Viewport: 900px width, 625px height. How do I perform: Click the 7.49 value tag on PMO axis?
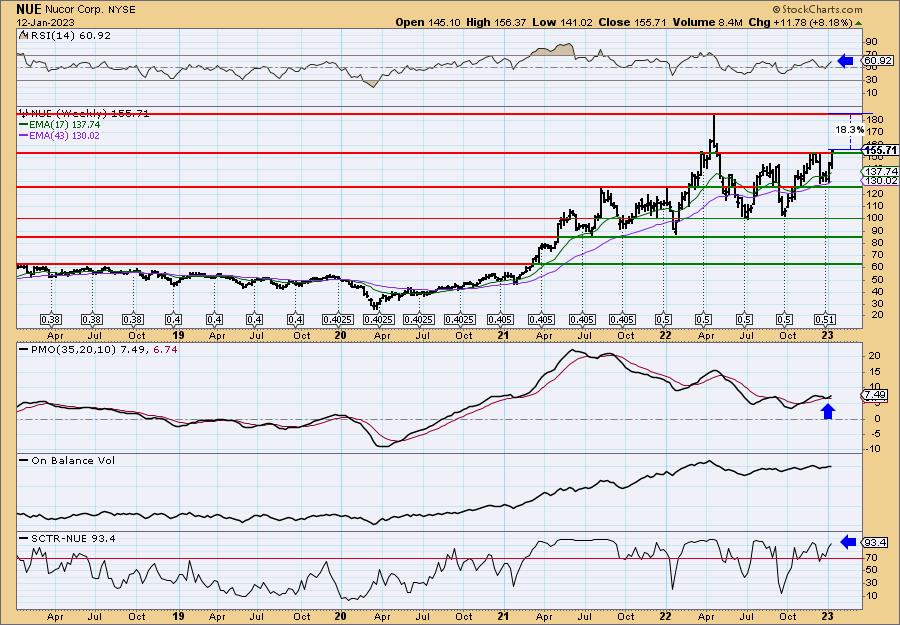point(876,395)
